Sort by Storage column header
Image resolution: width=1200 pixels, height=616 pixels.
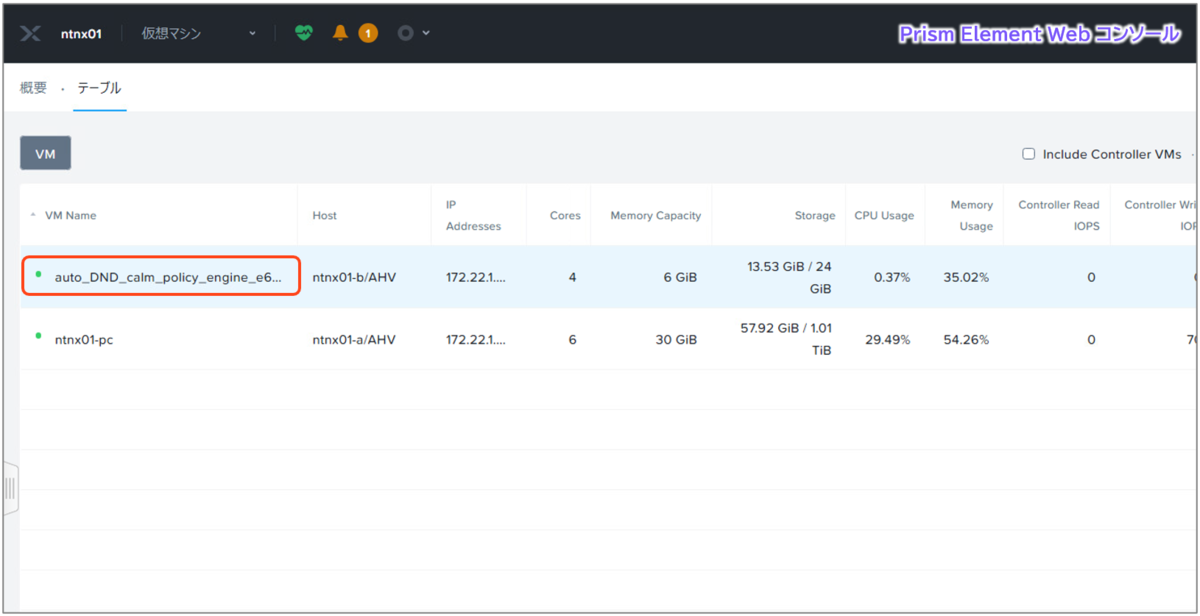tap(815, 215)
